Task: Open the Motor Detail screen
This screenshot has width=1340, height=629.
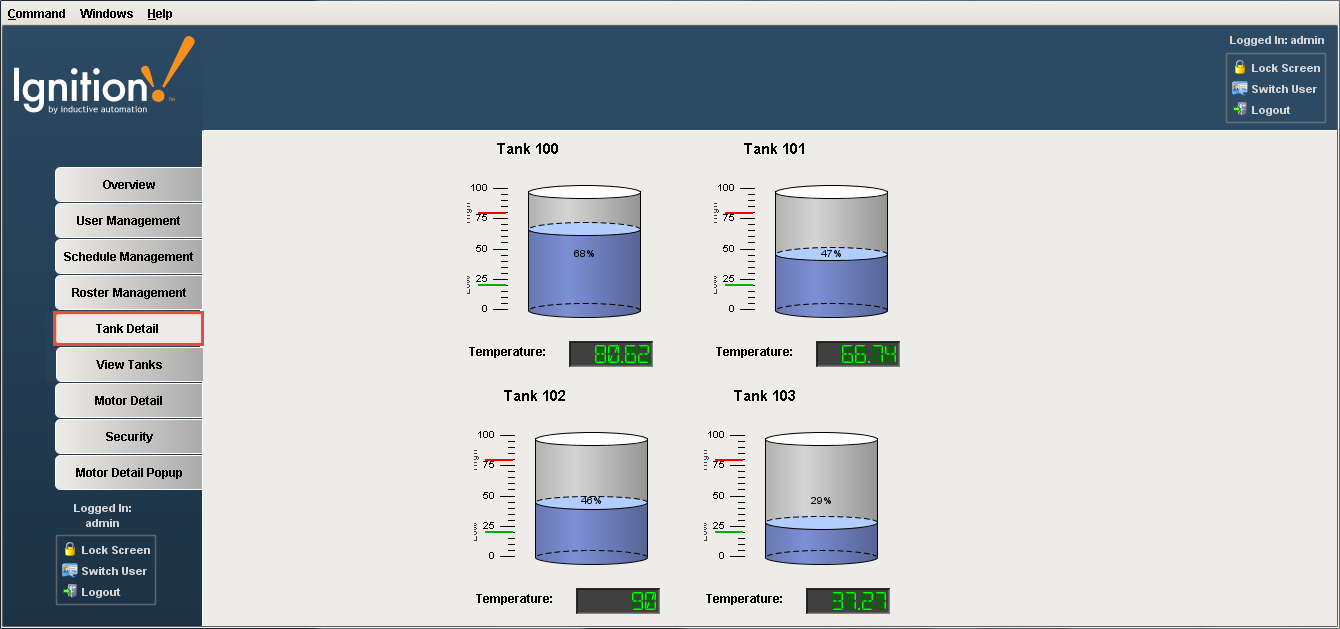Action: (x=128, y=400)
